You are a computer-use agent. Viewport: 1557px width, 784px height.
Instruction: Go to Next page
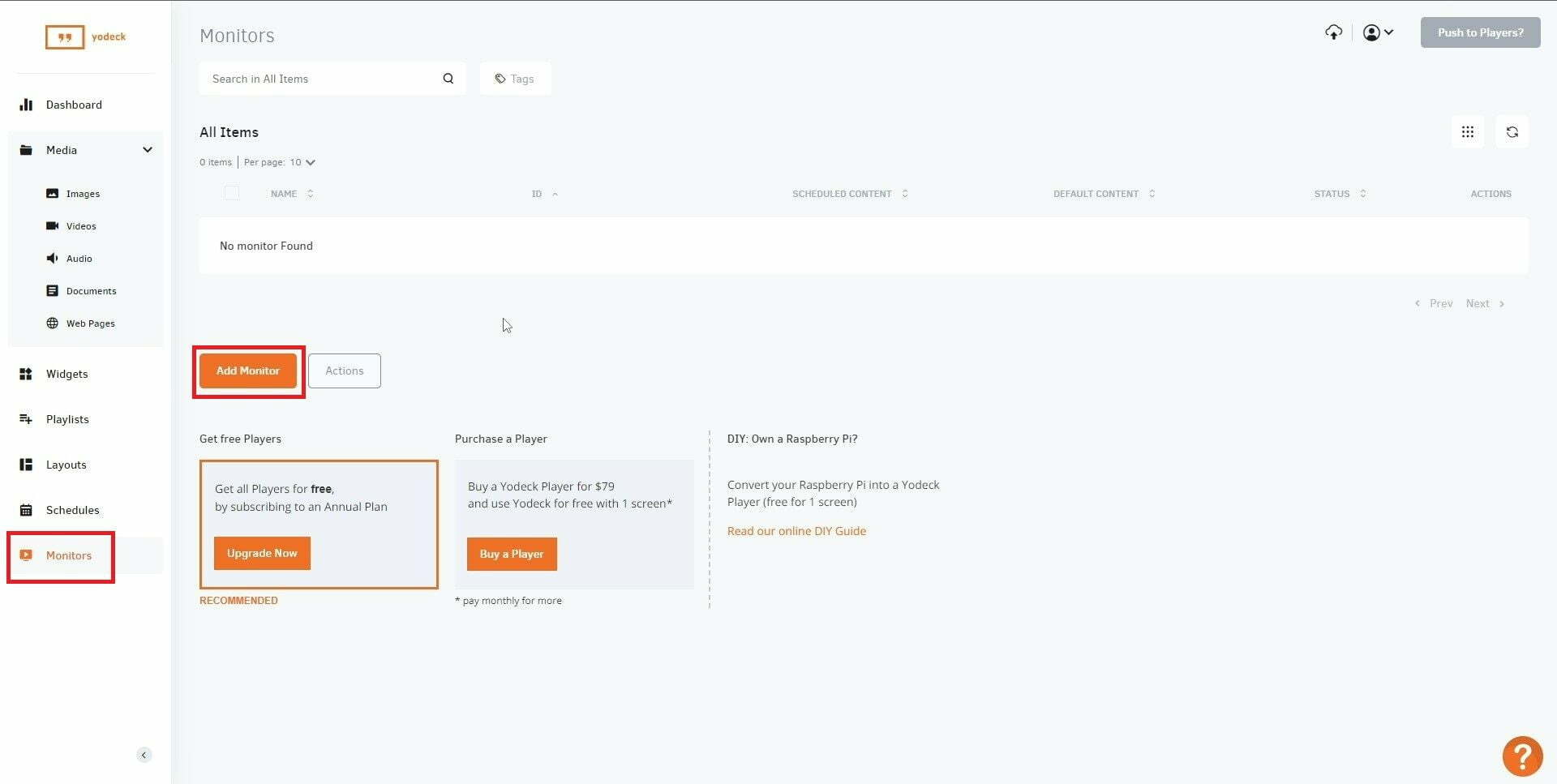[x=1485, y=303]
